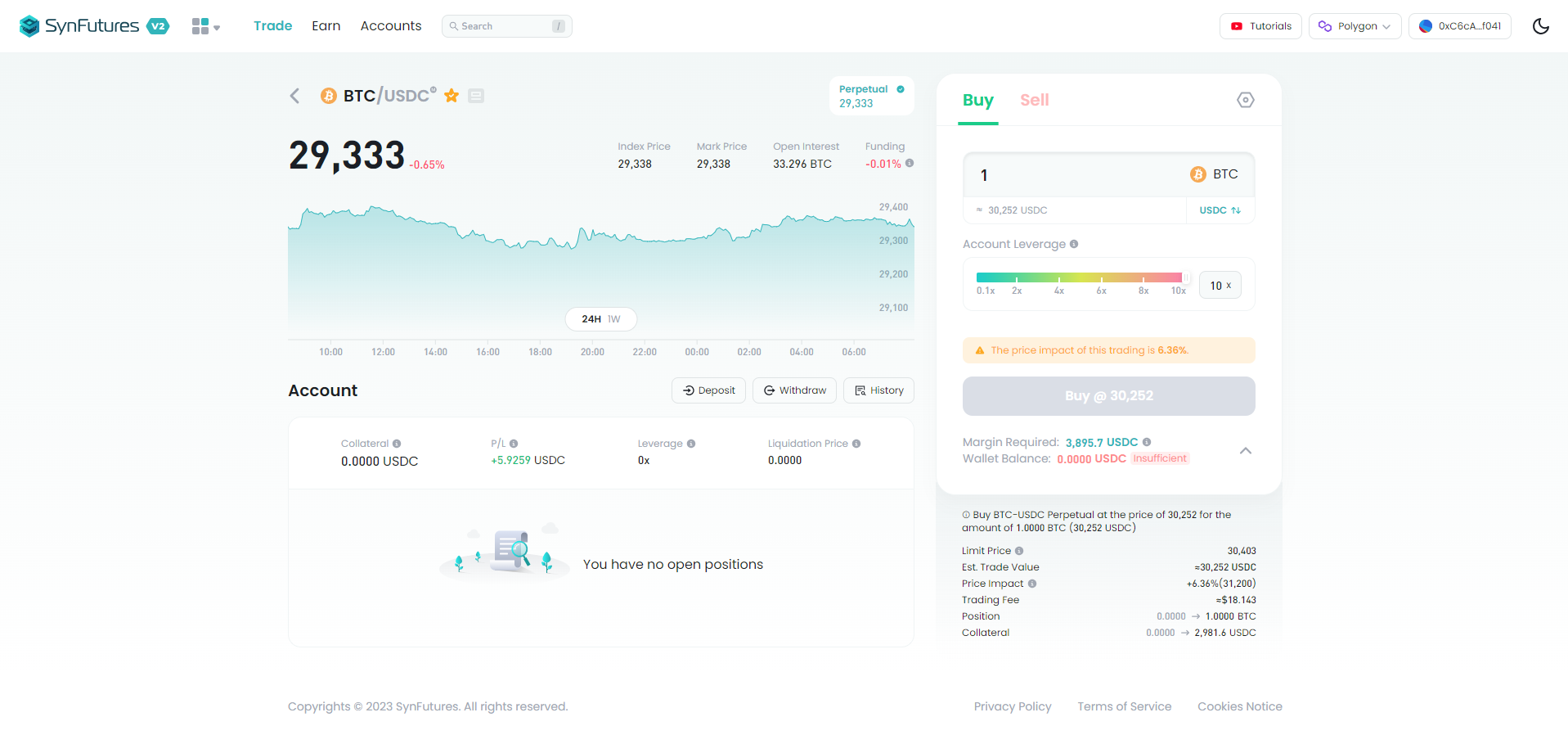Screen dimensions: 1568x735
Task: Open Cookies Notice link
Action: coord(1240,706)
